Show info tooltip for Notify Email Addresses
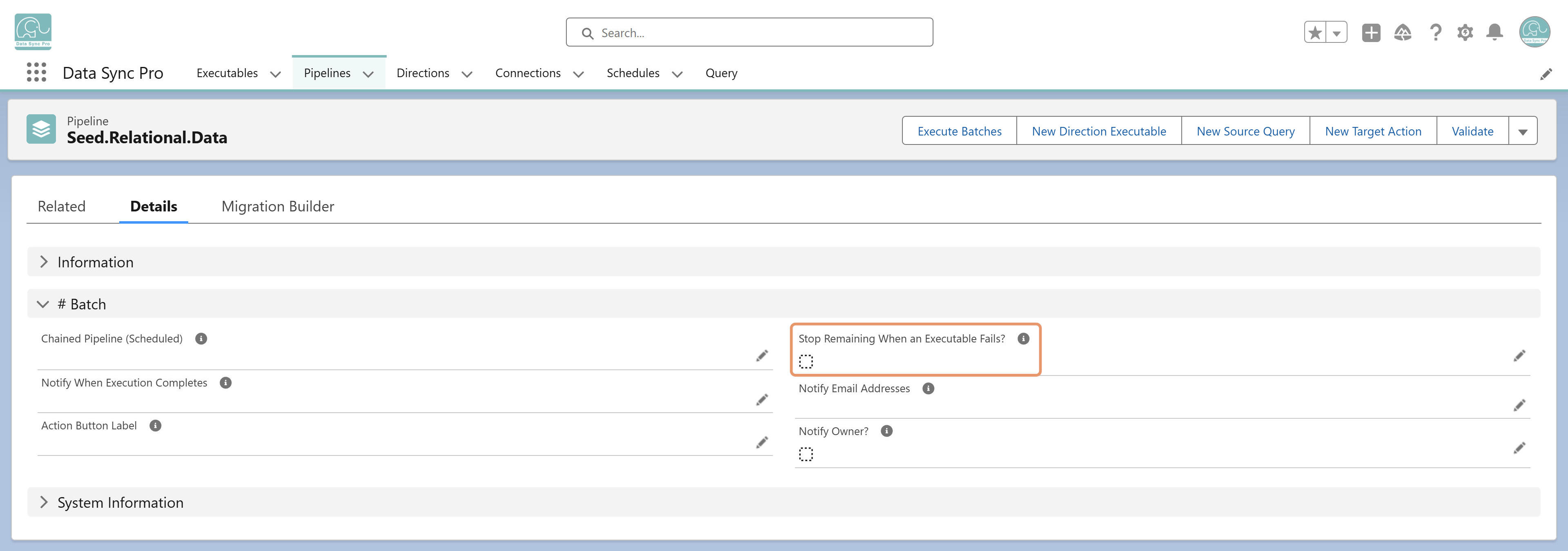The height and width of the screenshot is (551, 1568). pos(928,389)
